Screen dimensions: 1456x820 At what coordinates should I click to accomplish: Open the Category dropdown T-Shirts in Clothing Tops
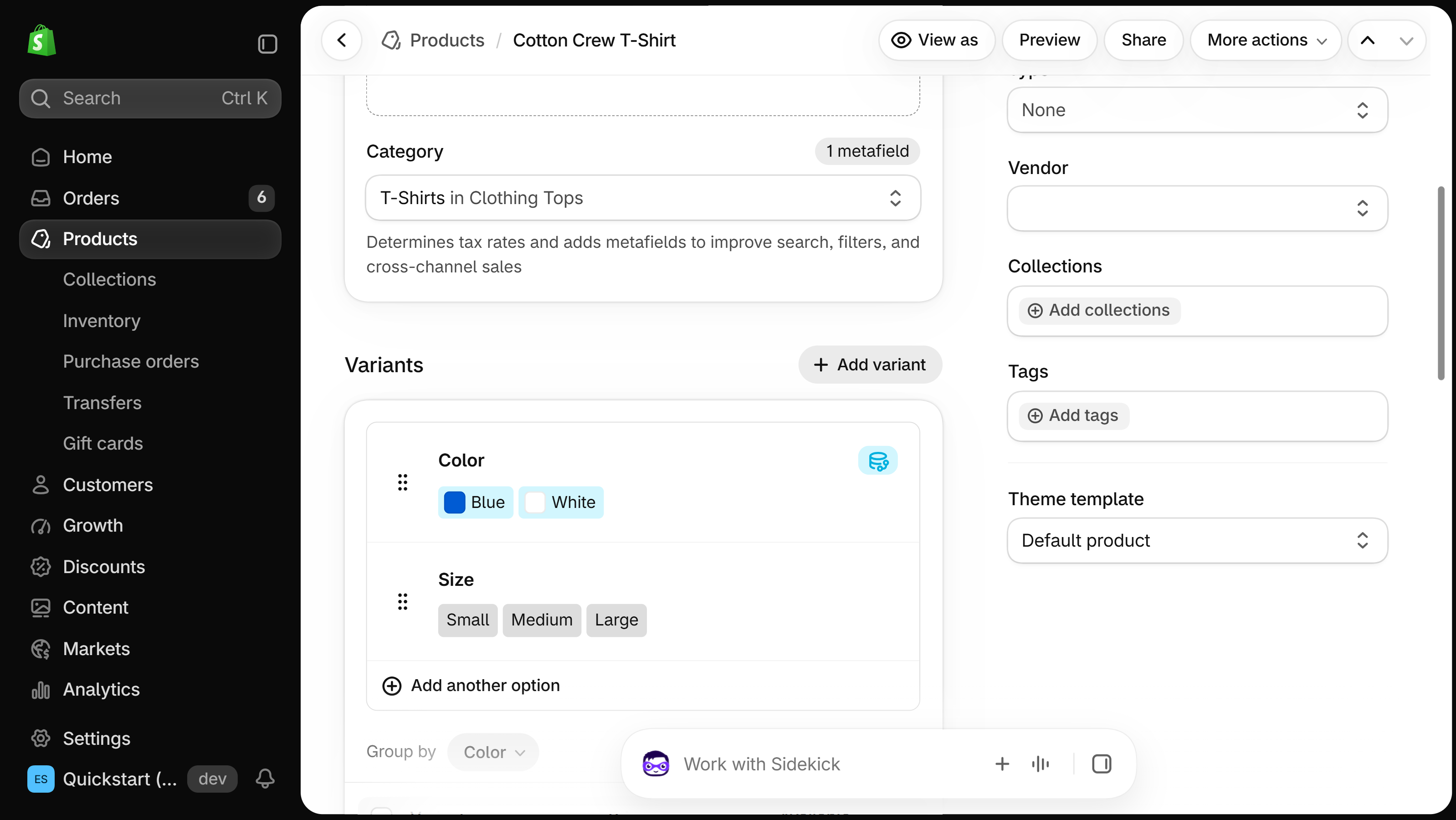tap(643, 198)
